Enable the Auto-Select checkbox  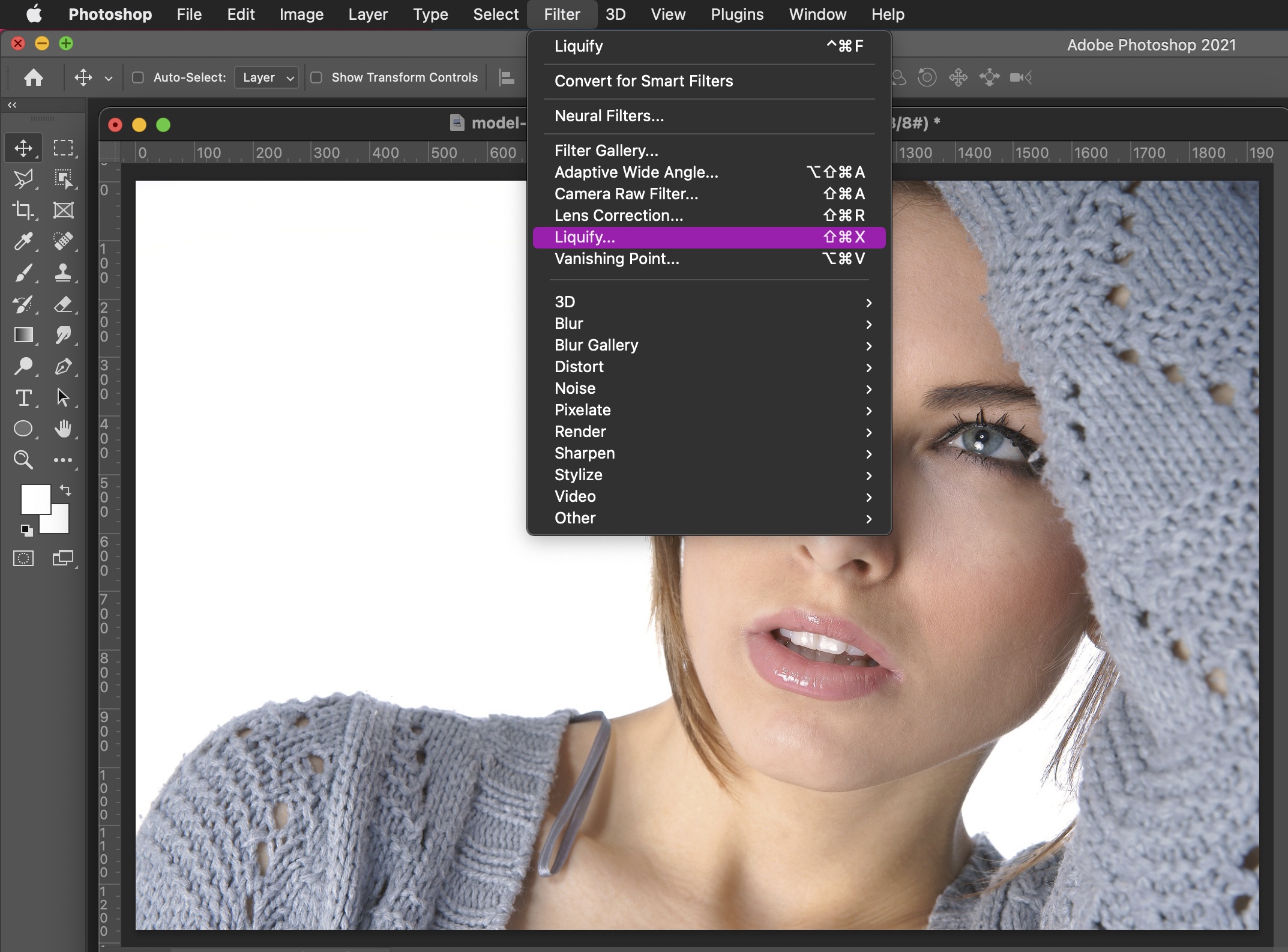tap(138, 77)
